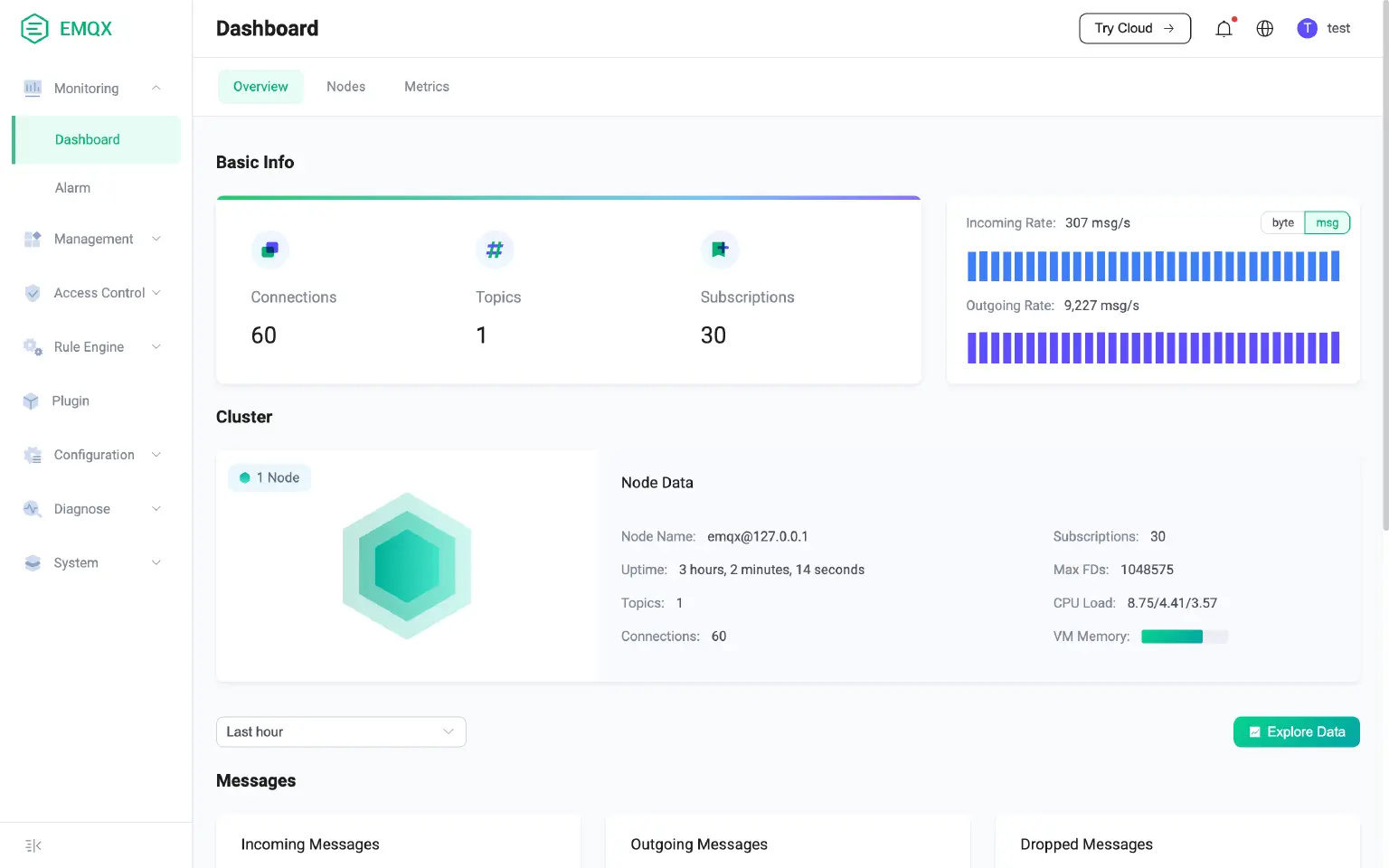Click the notification bell icon
Viewport: 1389px width, 868px height.
pyautogui.click(x=1224, y=29)
